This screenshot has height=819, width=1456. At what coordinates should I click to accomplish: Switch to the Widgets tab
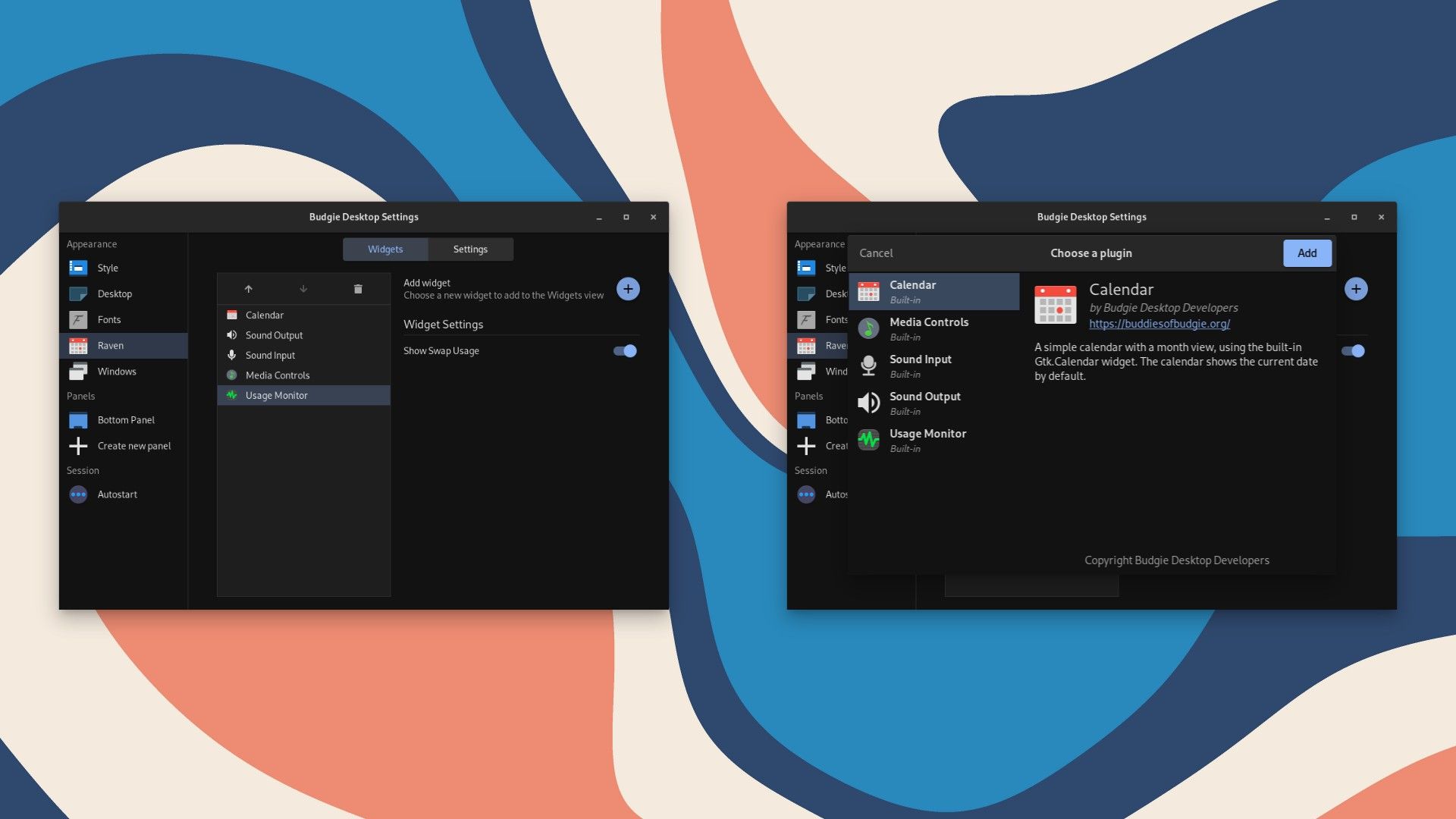pyautogui.click(x=385, y=249)
